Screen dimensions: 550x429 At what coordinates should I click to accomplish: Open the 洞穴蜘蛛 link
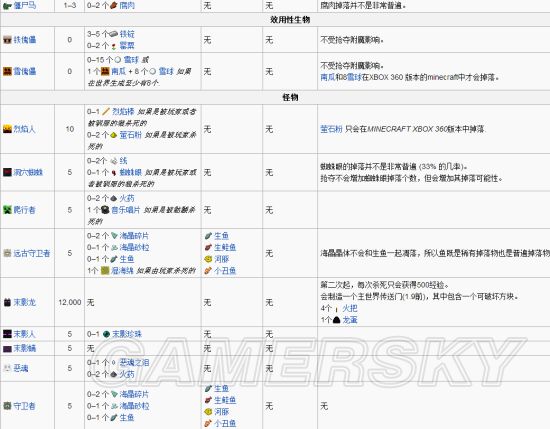[28, 172]
